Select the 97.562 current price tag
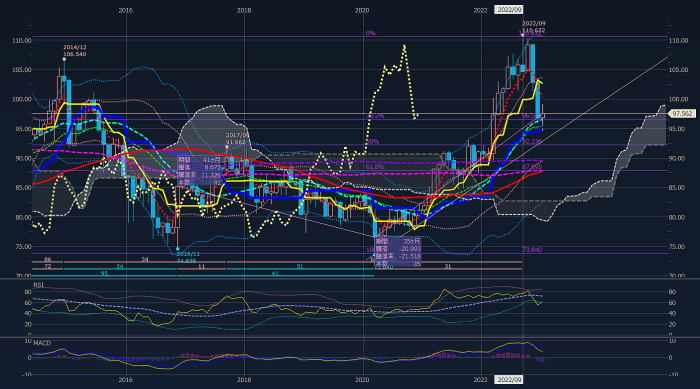 (682, 114)
